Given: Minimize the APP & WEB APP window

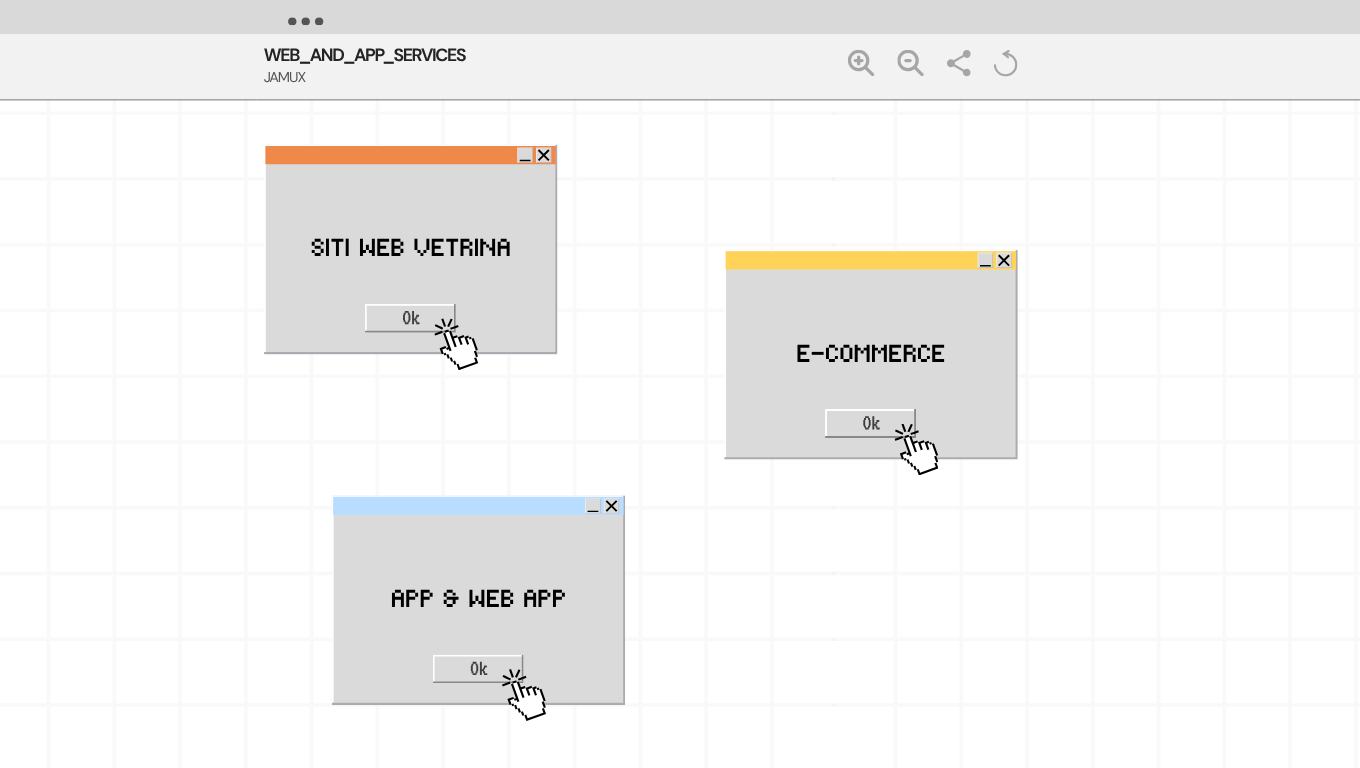Looking at the screenshot, I should [593, 506].
